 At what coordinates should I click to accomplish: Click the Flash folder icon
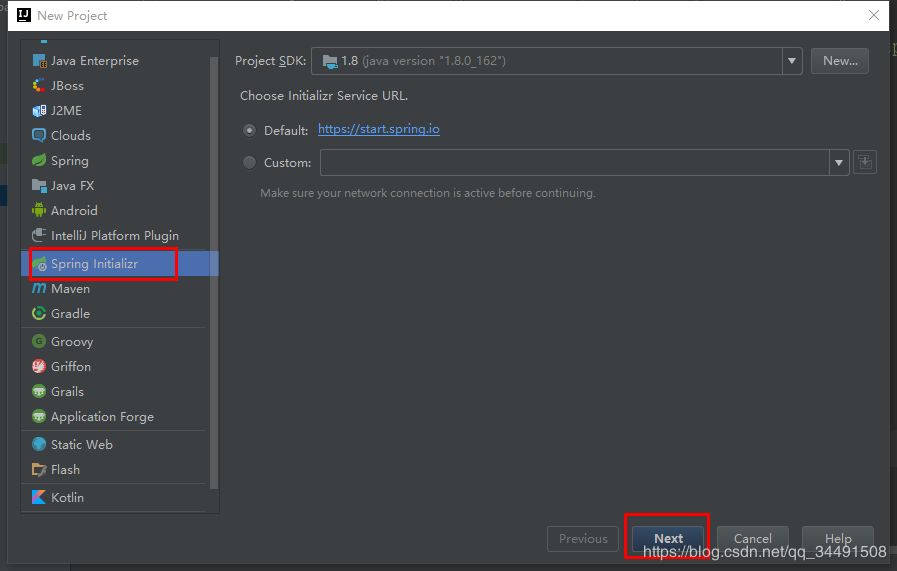[x=39, y=470]
